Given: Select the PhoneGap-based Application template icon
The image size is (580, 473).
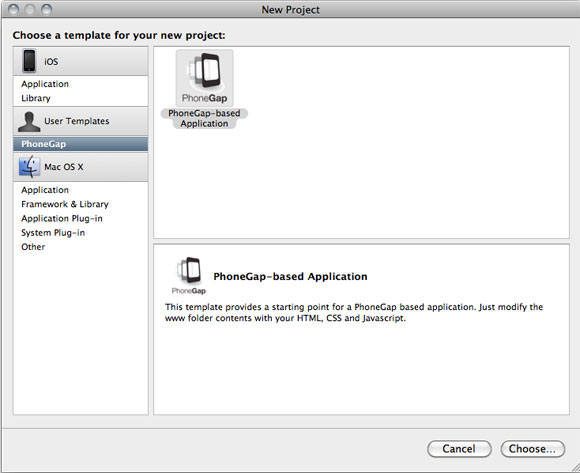Looking at the screenshot, I should pos(205,78).
